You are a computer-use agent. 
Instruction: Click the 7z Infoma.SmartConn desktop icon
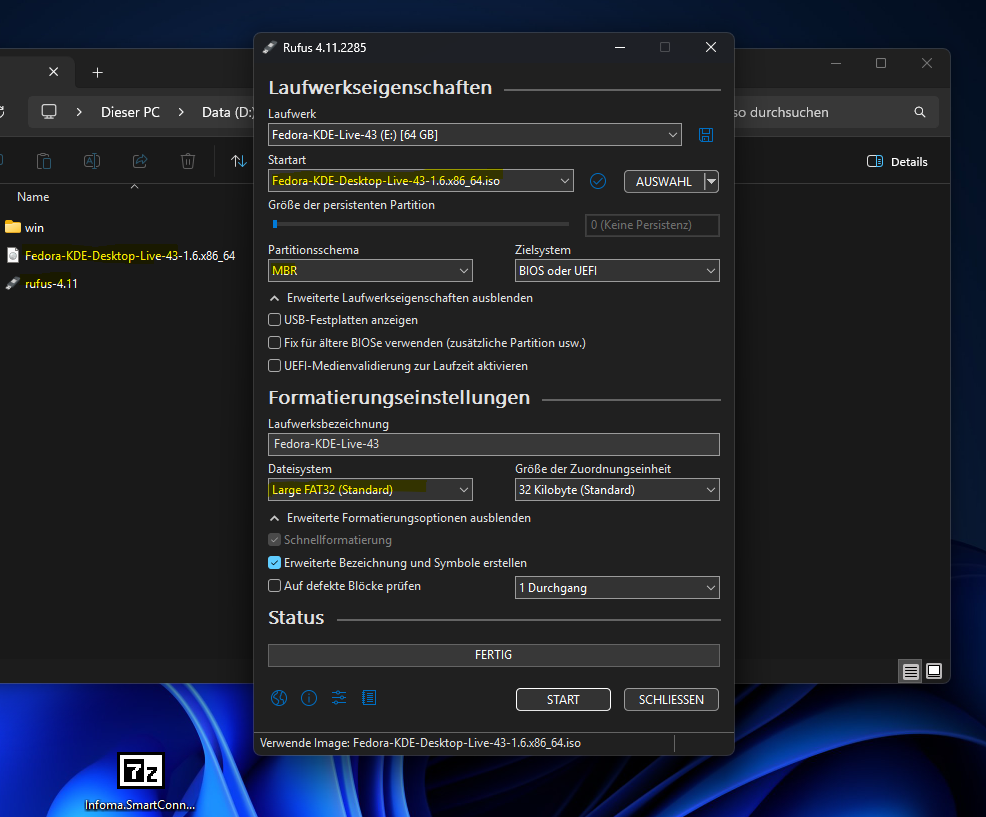(x=140, y=770)
